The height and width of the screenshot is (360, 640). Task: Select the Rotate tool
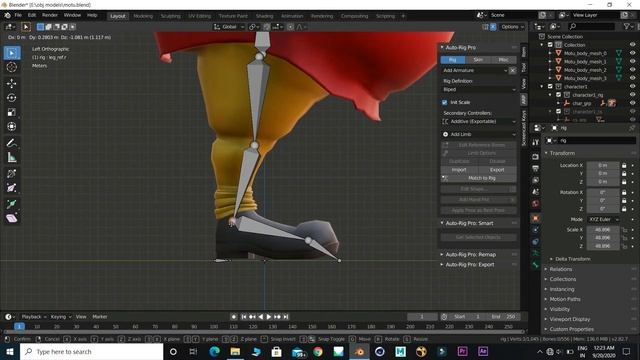12,98
